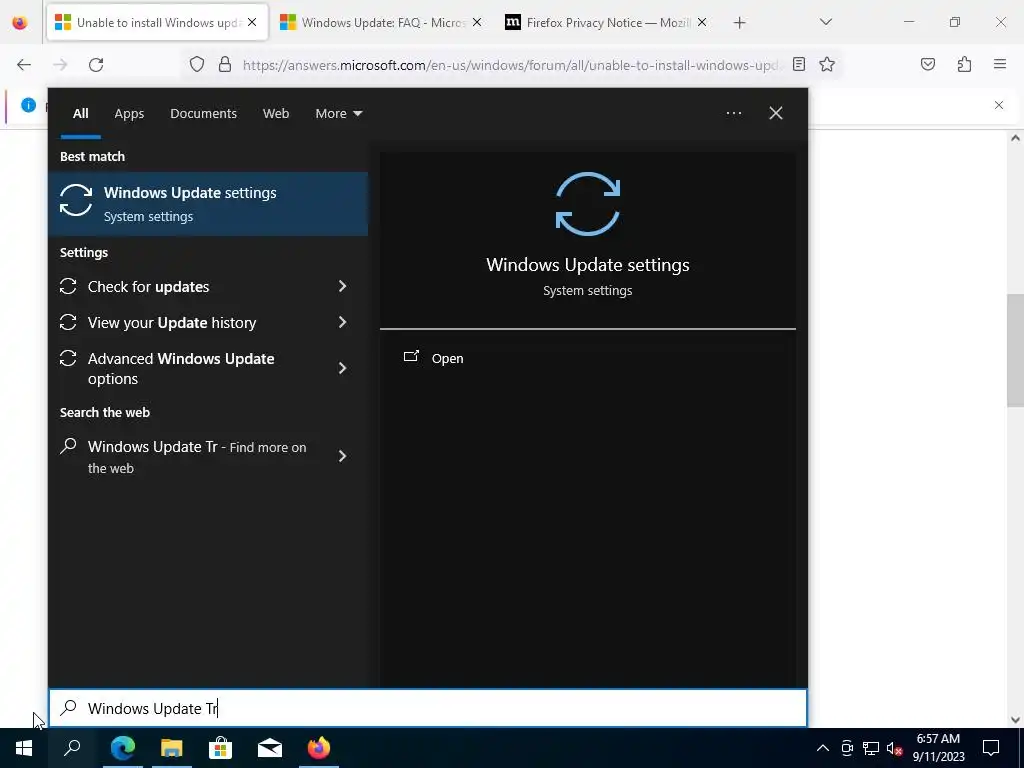Switch to the Web search filter

pyautogui.click(x=276, y=113)
